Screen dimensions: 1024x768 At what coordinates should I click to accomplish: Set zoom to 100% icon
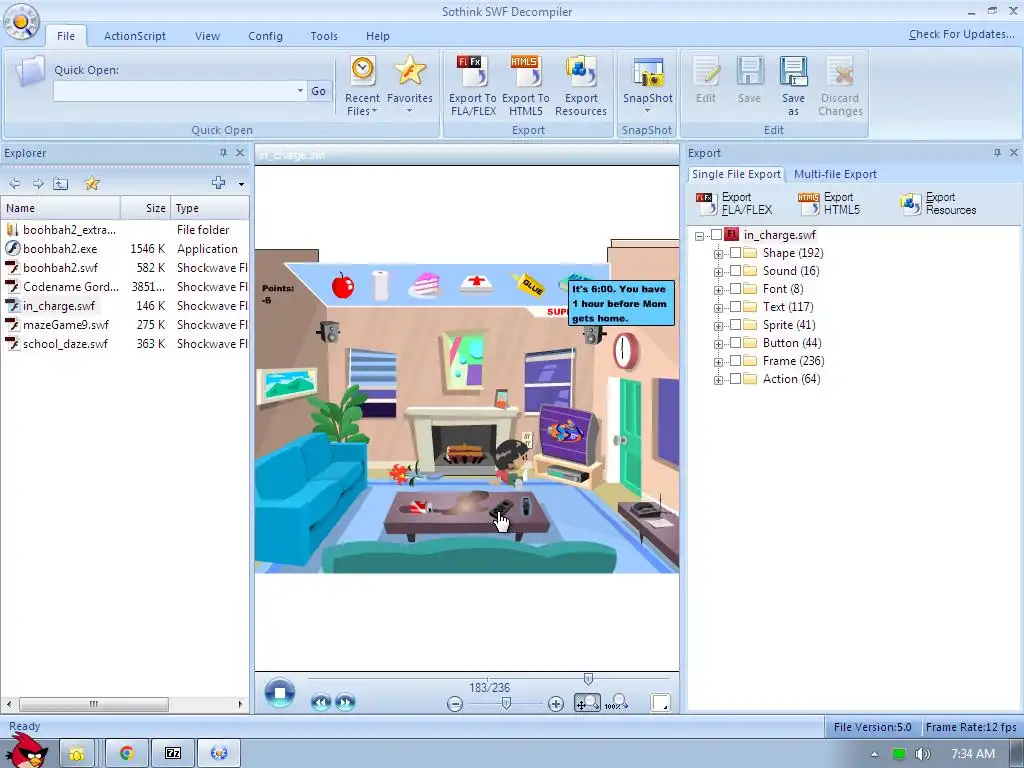point(616,703)
